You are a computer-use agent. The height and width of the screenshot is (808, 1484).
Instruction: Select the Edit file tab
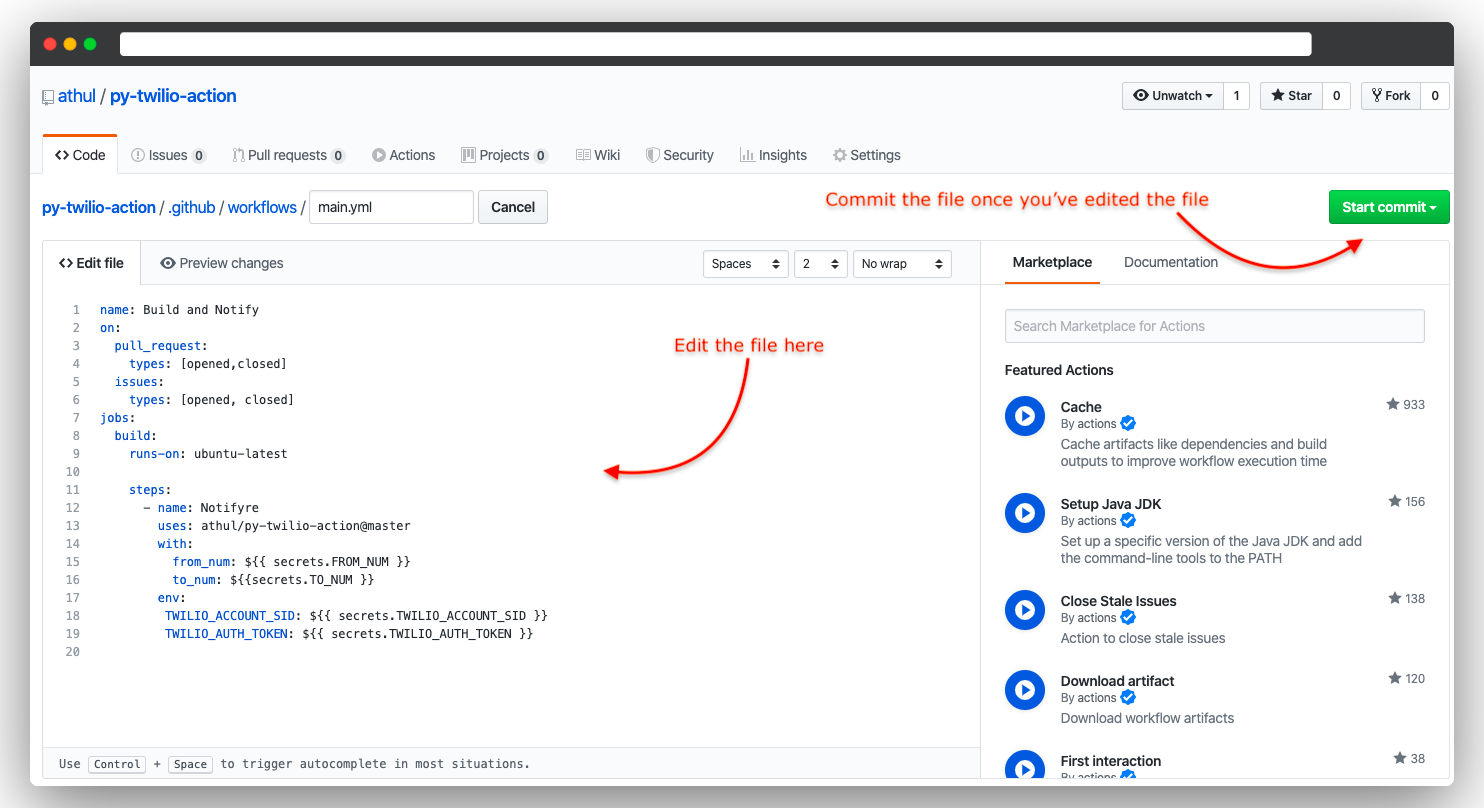pos(91,263)
